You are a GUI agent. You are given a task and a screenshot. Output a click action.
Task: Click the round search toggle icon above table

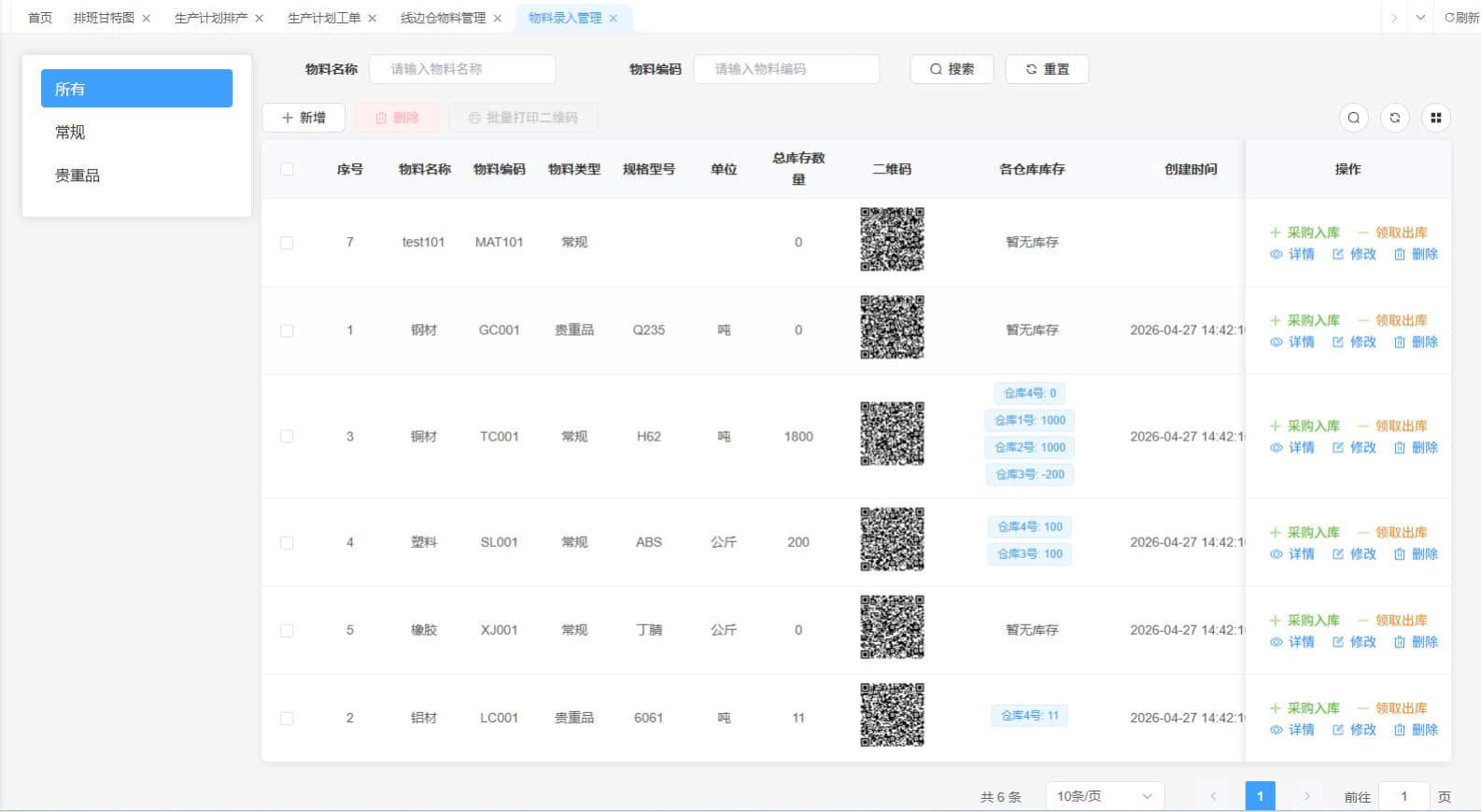coord(1353,118)
